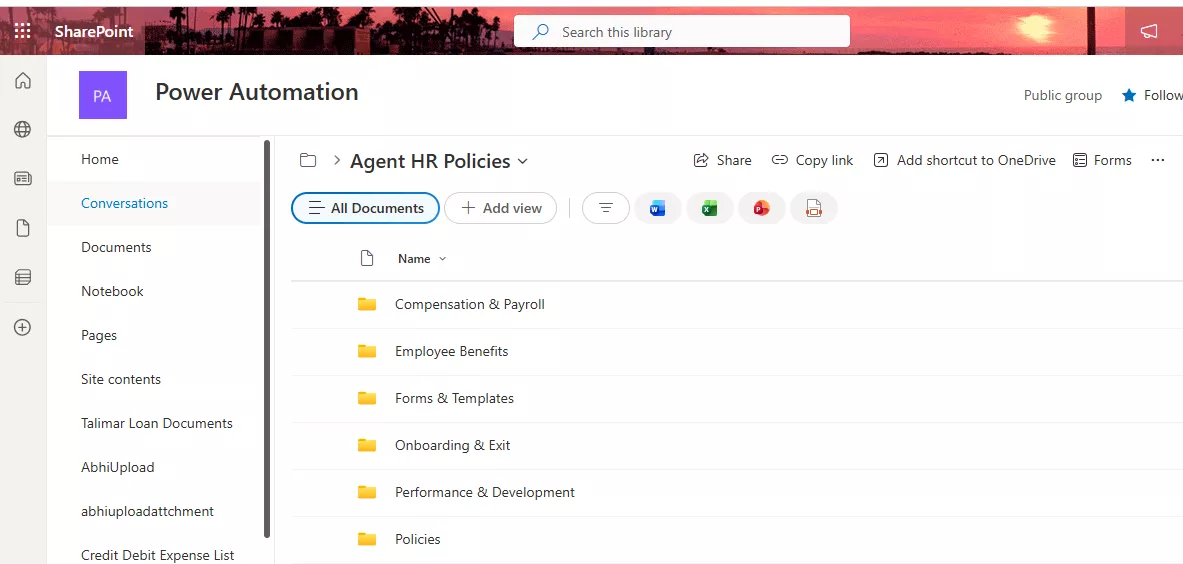
Task: Open the Onboarding & Exit folder name
Action: [453, 446]
